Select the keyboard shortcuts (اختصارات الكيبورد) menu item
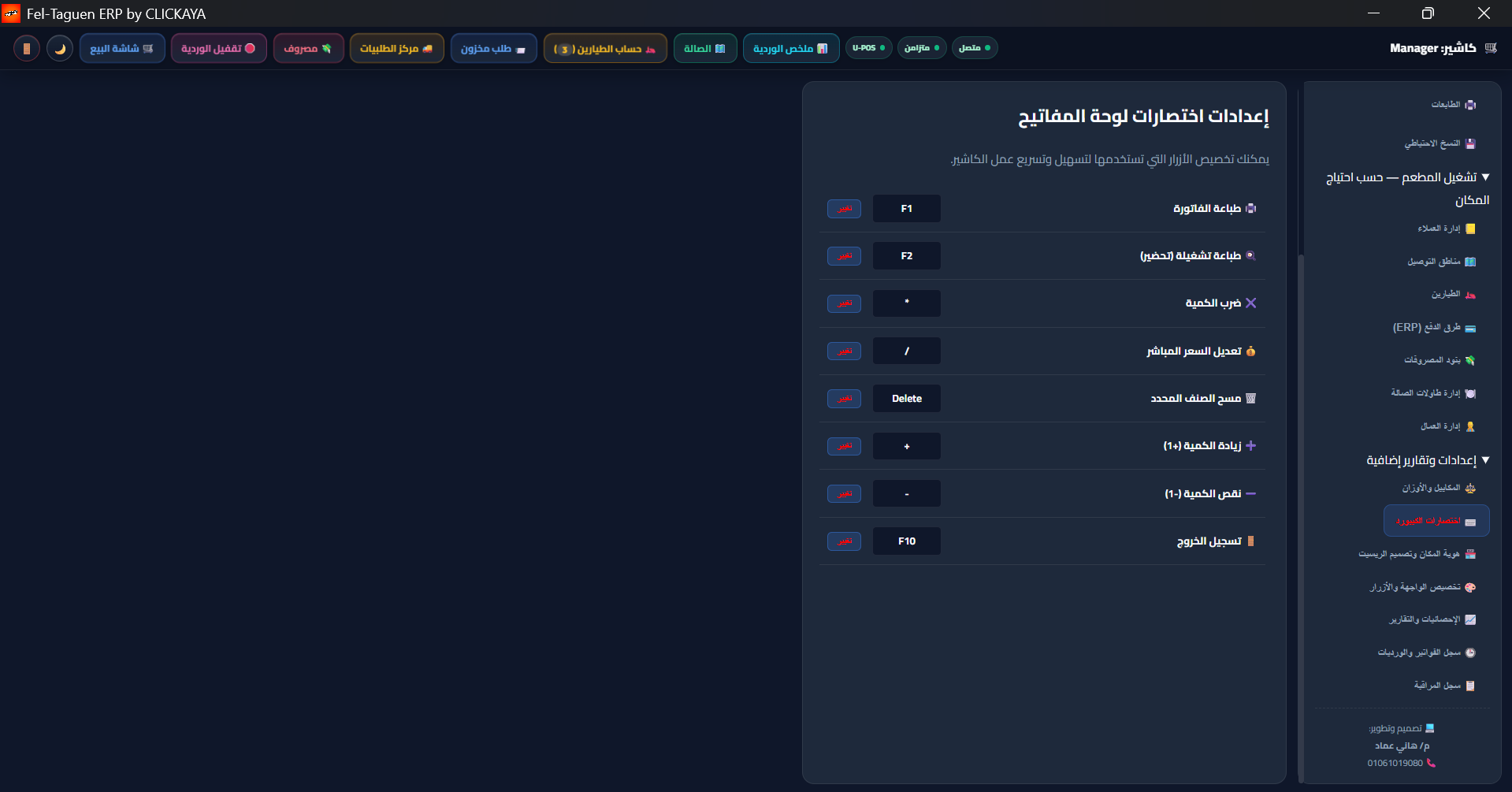The image size is (1512, 792). click(1436, 521)
